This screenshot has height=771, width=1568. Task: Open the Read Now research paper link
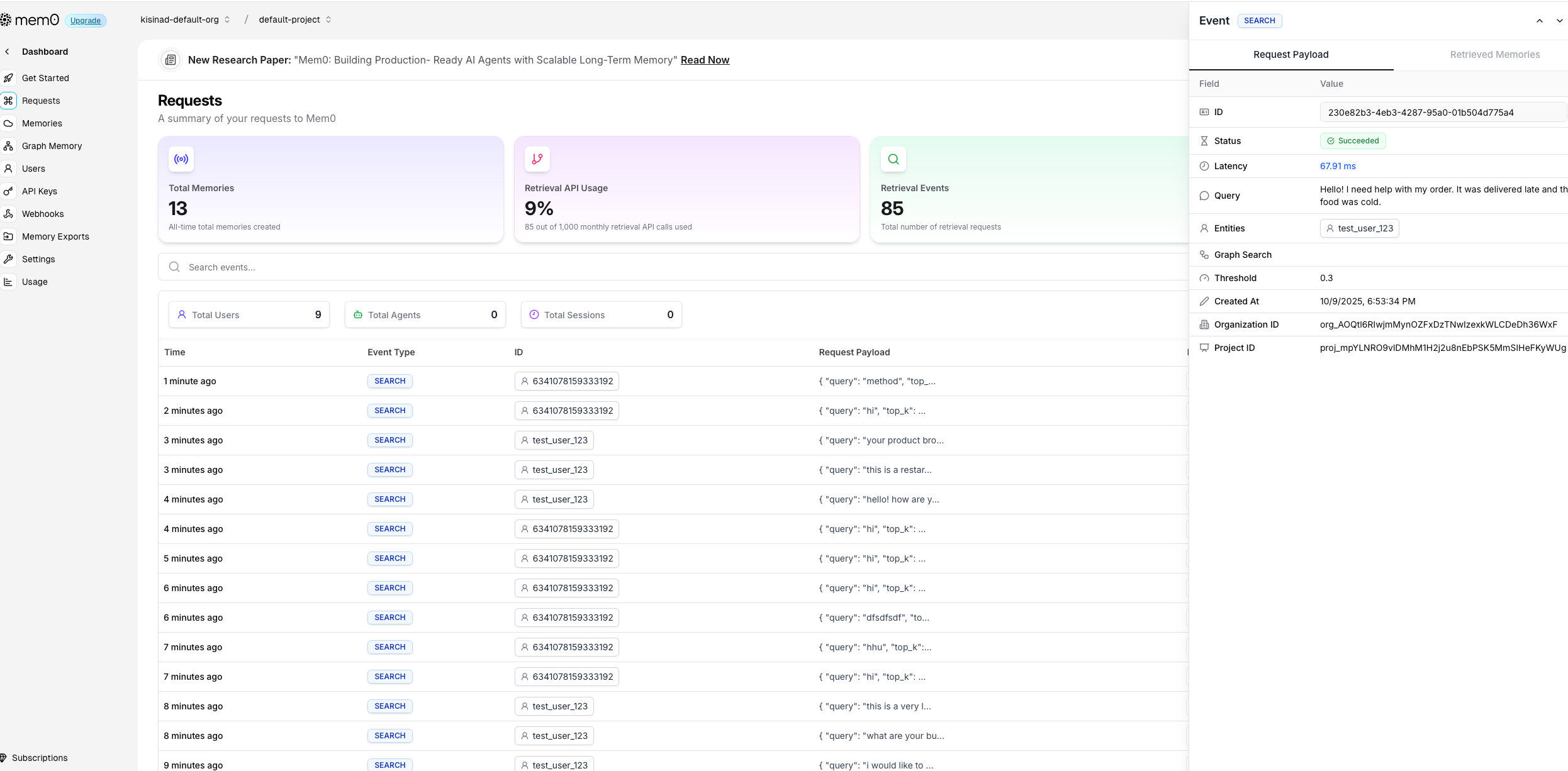coord(705,60)
